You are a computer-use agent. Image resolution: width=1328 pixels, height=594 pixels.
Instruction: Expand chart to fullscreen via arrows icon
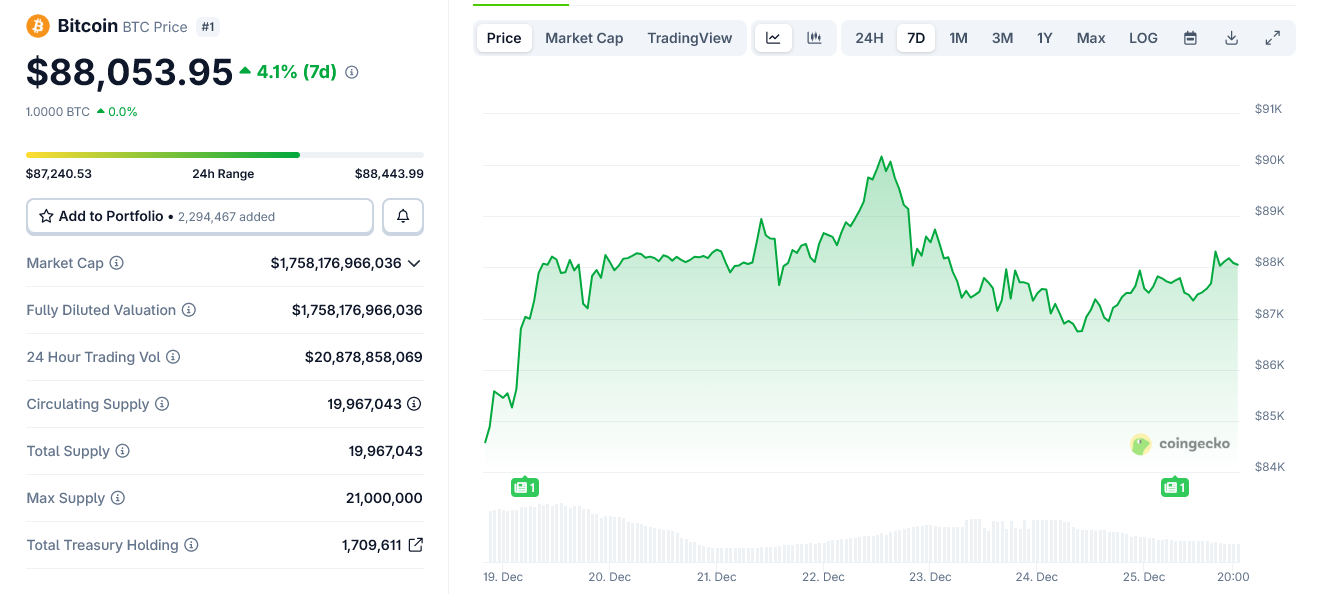tap(1272, 37)
